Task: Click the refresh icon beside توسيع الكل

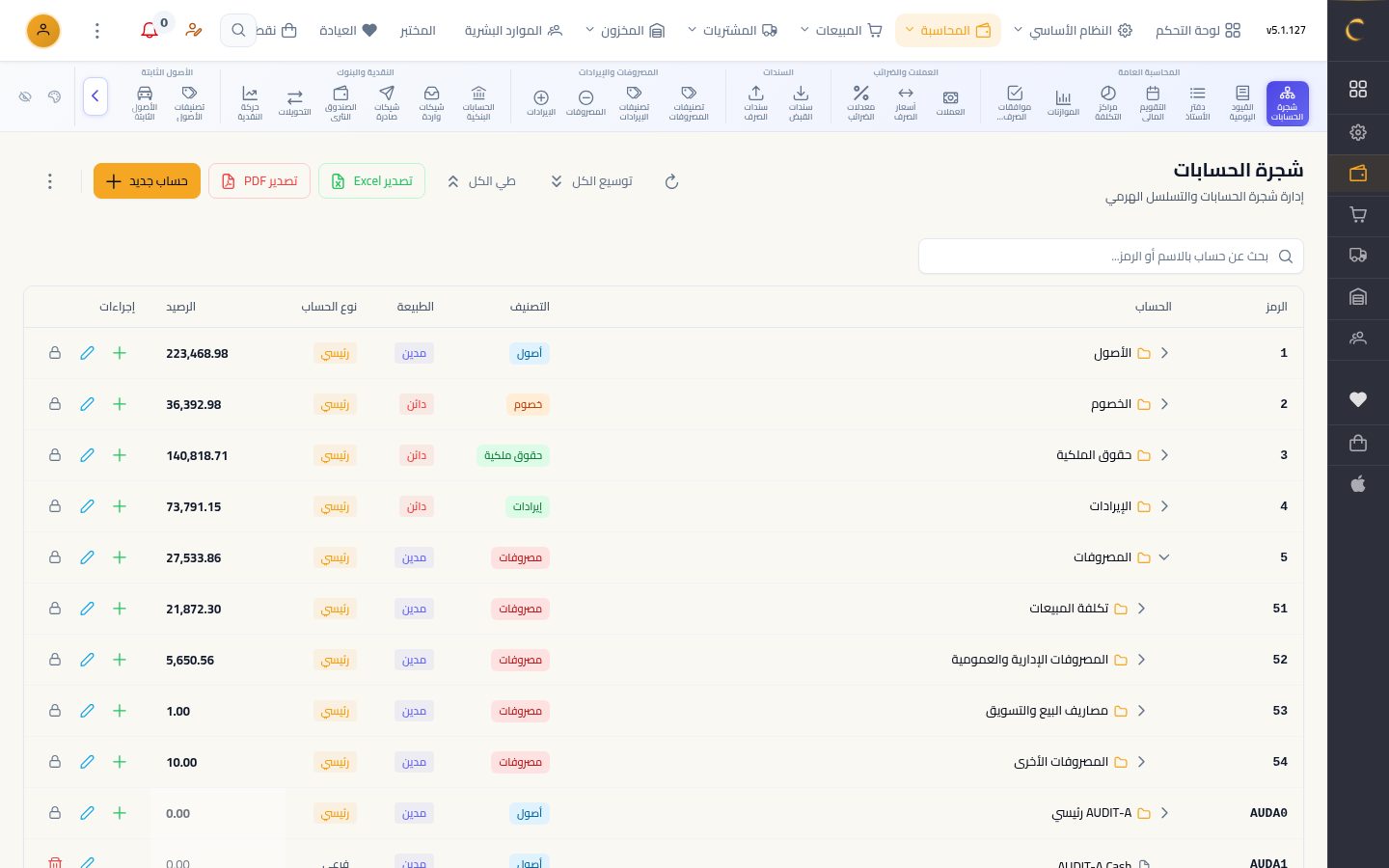Action: pos(671,181)
